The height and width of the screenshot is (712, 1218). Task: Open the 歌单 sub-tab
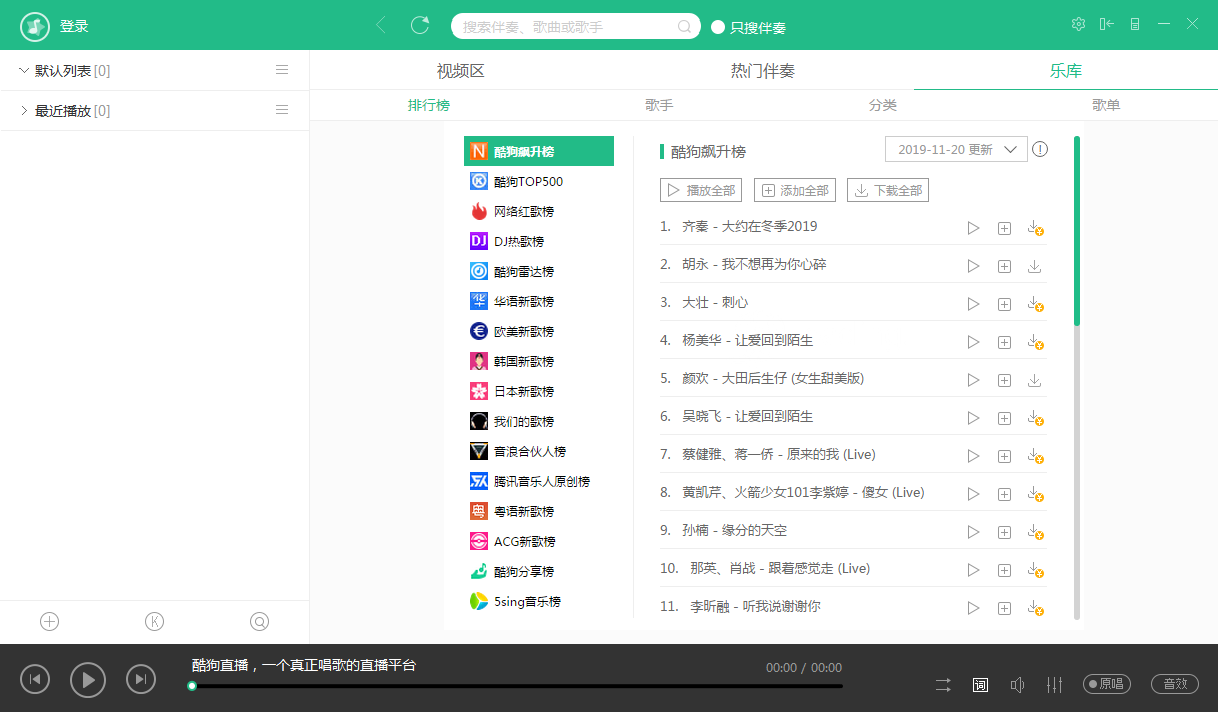(x=1106, y=105)
